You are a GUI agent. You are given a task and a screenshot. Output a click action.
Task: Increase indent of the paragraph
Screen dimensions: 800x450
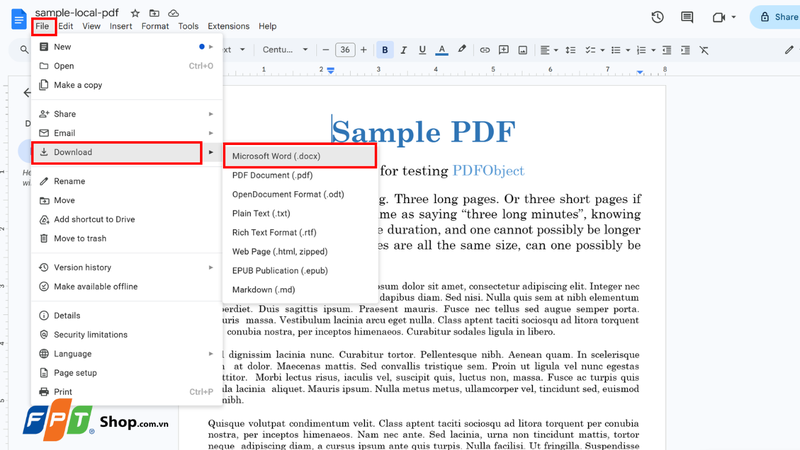tap(685, 50)
